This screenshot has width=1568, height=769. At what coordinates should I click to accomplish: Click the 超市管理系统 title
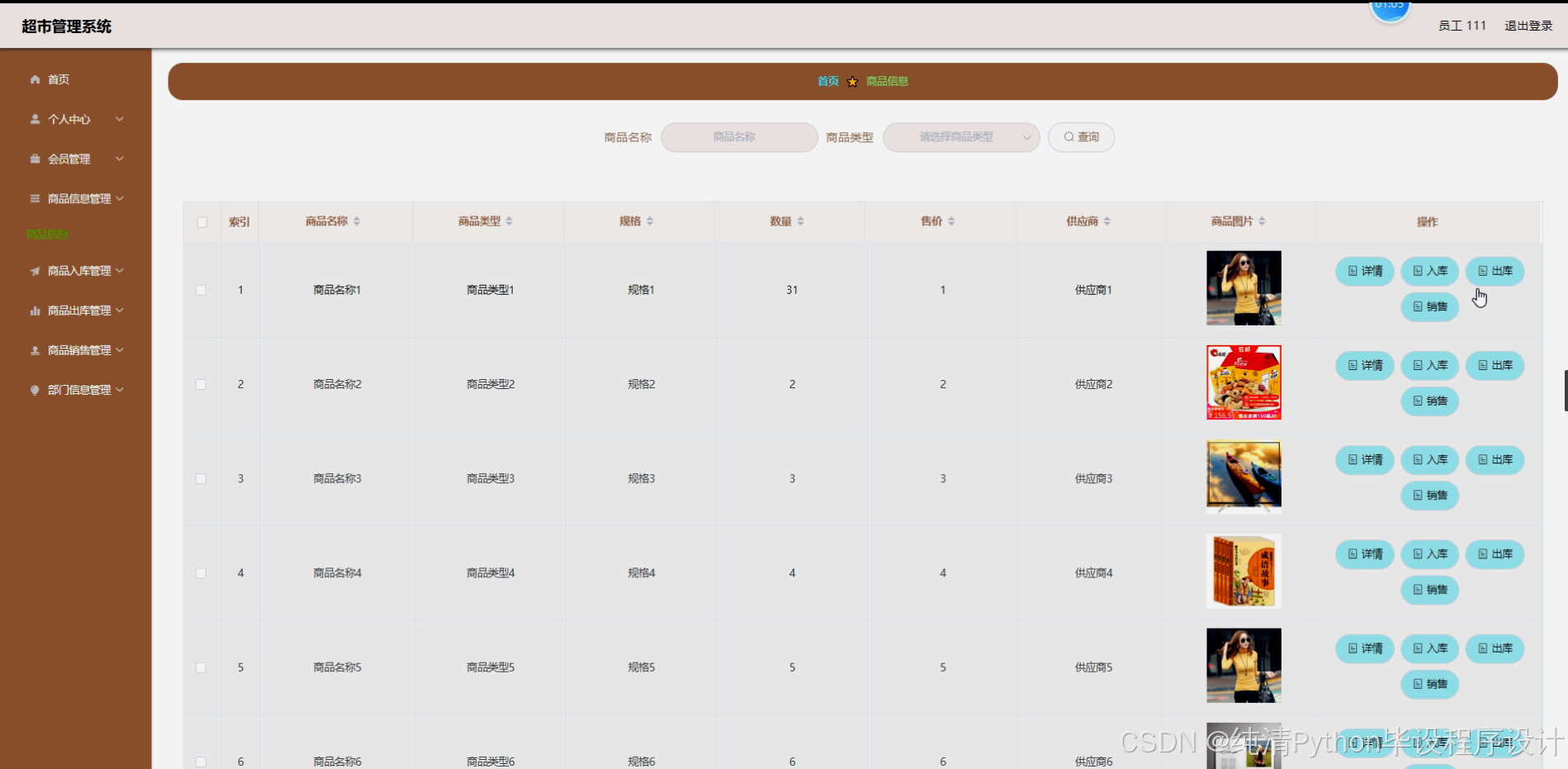[x=66, y=26]
